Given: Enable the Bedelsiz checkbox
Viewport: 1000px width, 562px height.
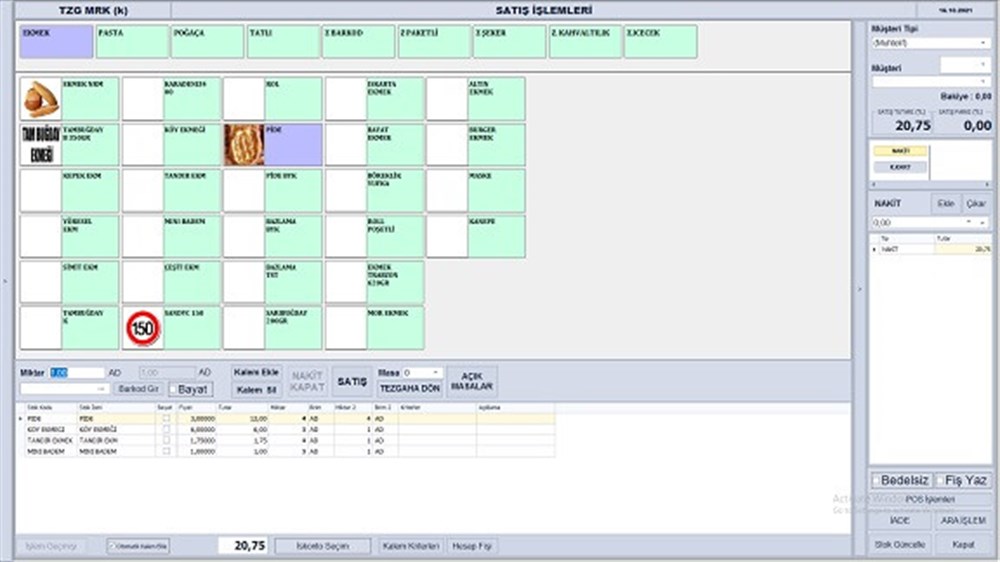Looking at the screenshot, I should (x=878, y=481).
